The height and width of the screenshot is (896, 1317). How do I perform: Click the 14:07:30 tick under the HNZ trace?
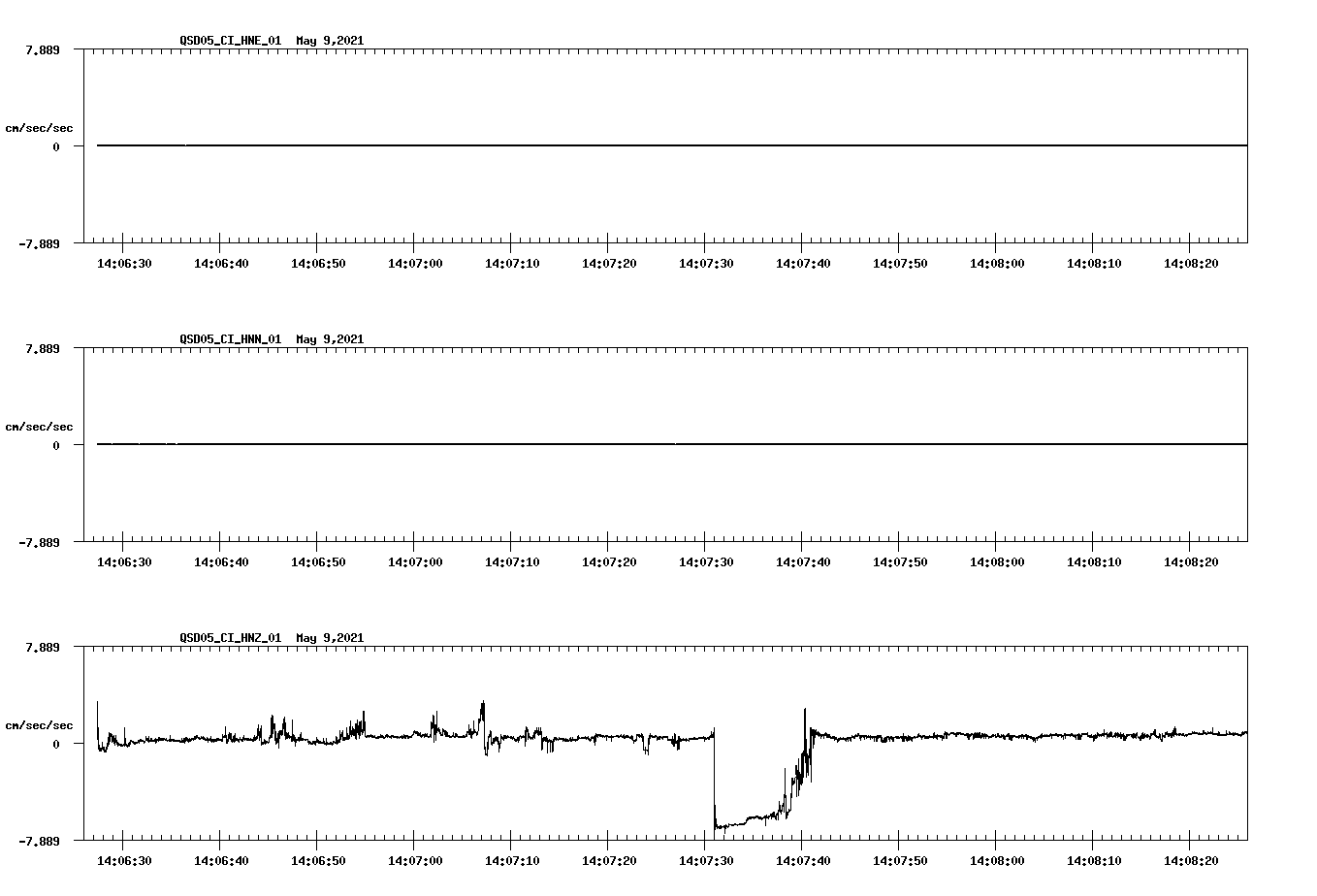coord(707,859)
